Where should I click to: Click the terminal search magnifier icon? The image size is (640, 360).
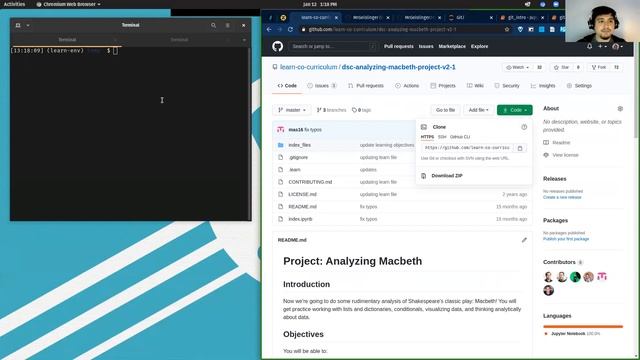coord(213,25)
